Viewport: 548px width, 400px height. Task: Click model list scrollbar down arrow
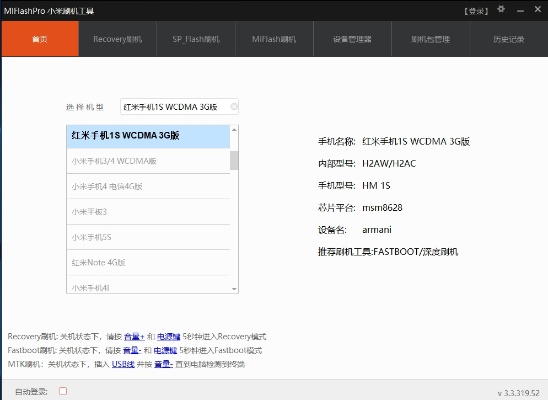pyautogui.click(x=234, y=289)
